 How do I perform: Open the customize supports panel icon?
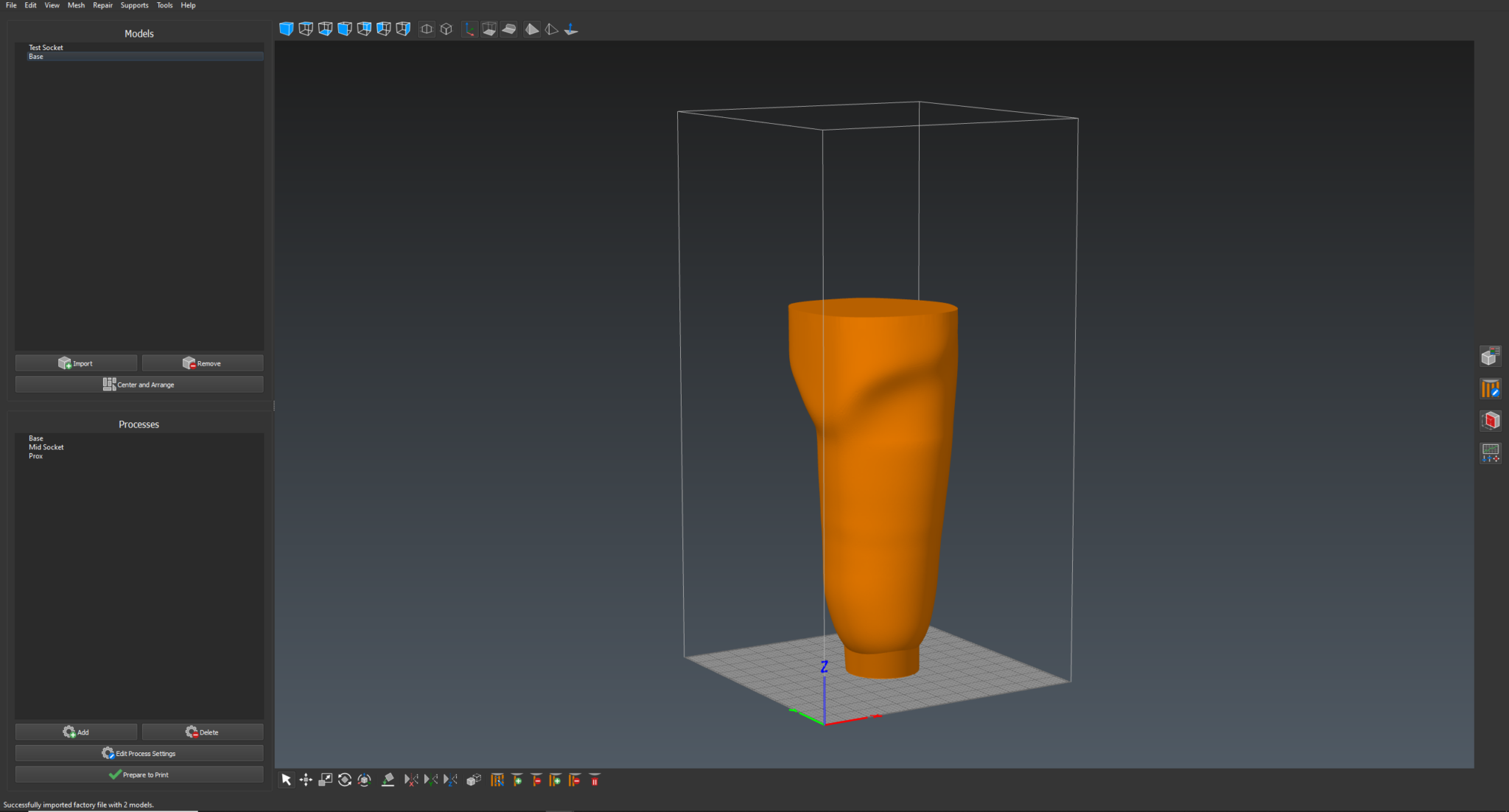[x=1491, y=388]
